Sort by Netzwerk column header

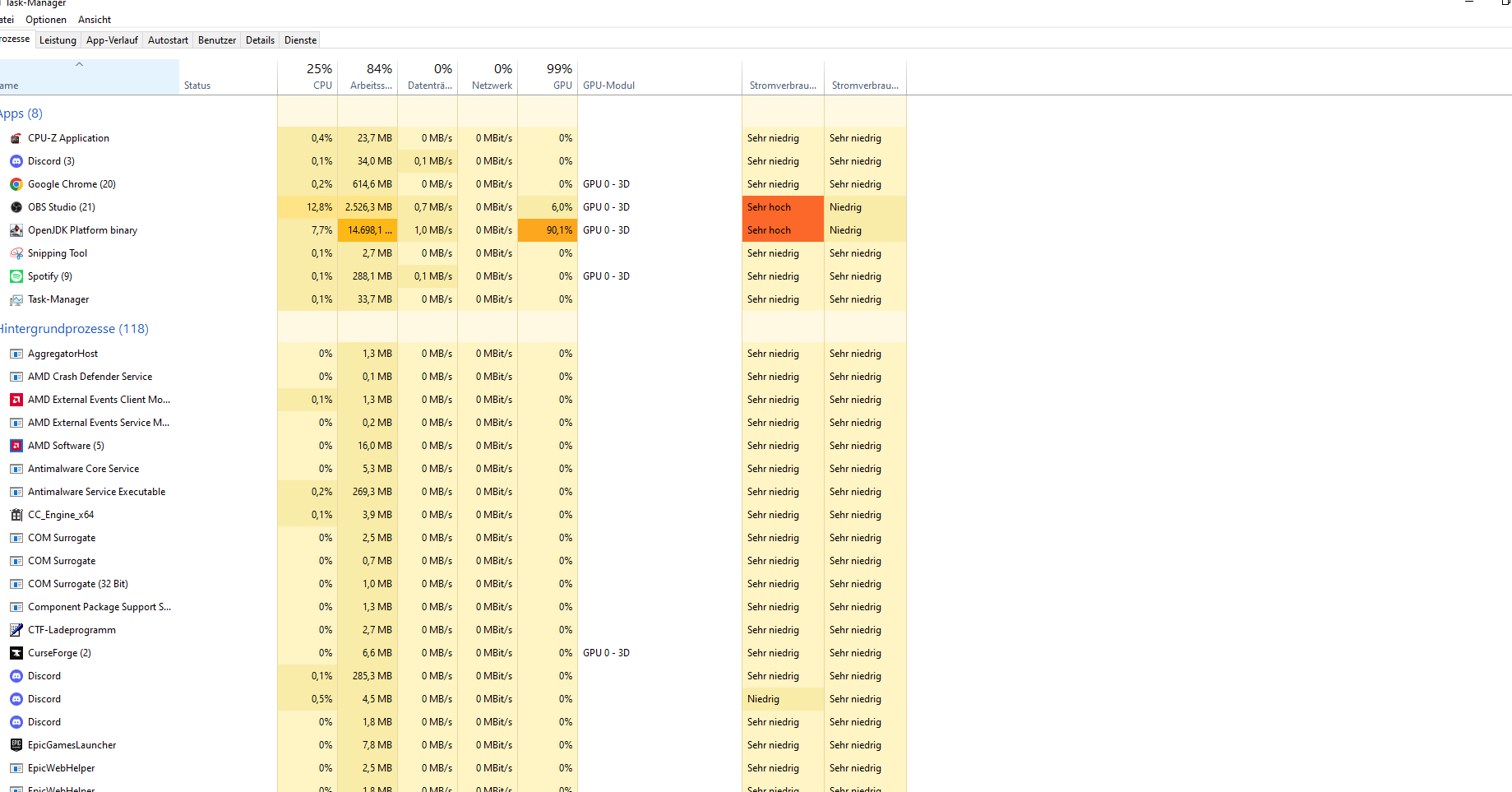point(488,76)
